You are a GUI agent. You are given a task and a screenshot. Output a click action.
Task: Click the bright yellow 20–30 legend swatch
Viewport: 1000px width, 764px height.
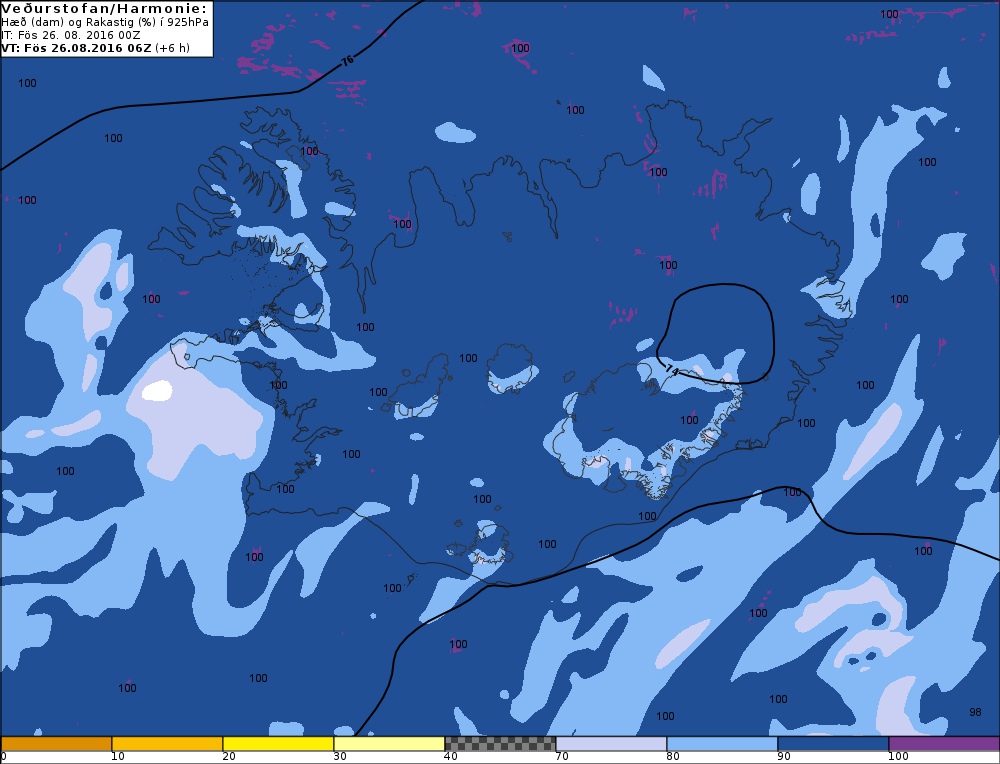coord(278,744)
